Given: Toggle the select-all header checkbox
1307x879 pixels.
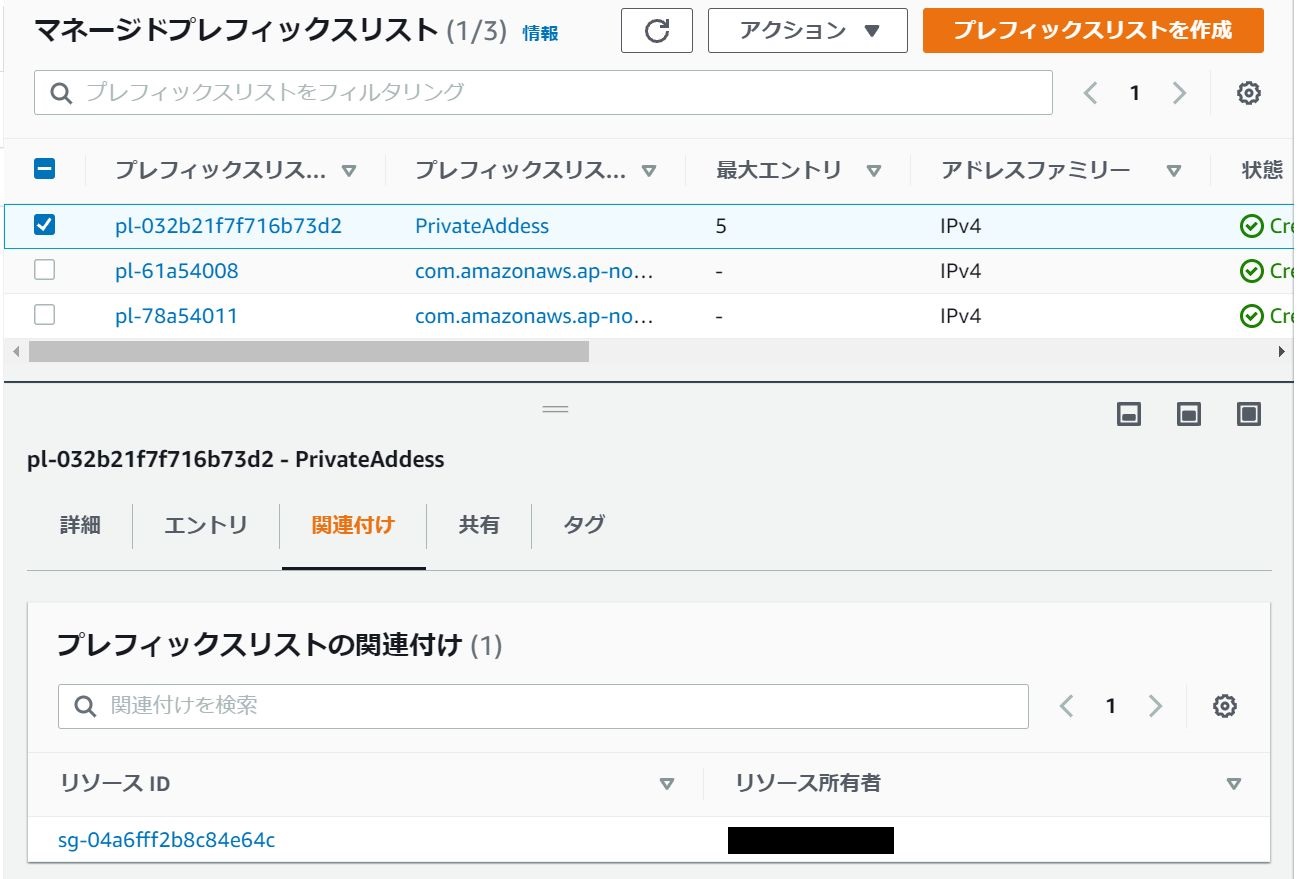Looking at the screenshot, I should pyautogui.click(x=44, y=169).
